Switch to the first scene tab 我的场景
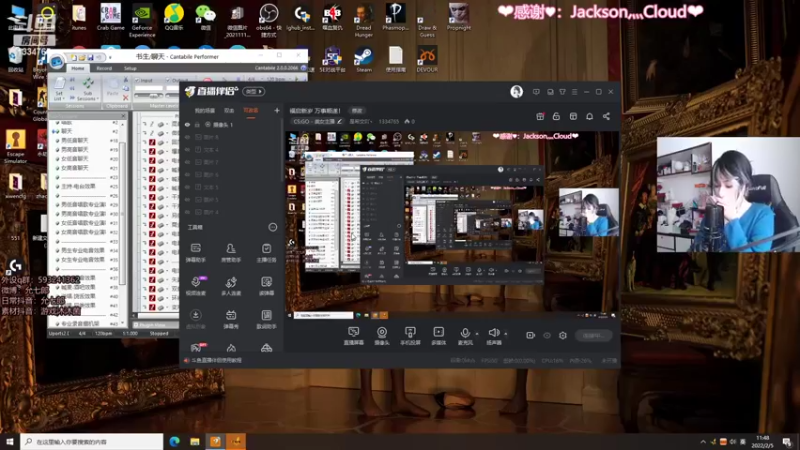800x450 pixels. coord(205,110)
